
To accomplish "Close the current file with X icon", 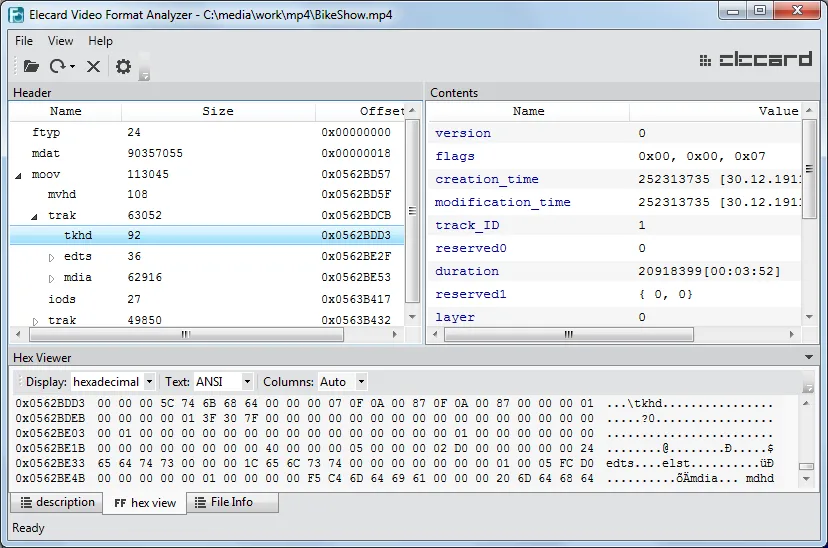I will pos(93,66).
